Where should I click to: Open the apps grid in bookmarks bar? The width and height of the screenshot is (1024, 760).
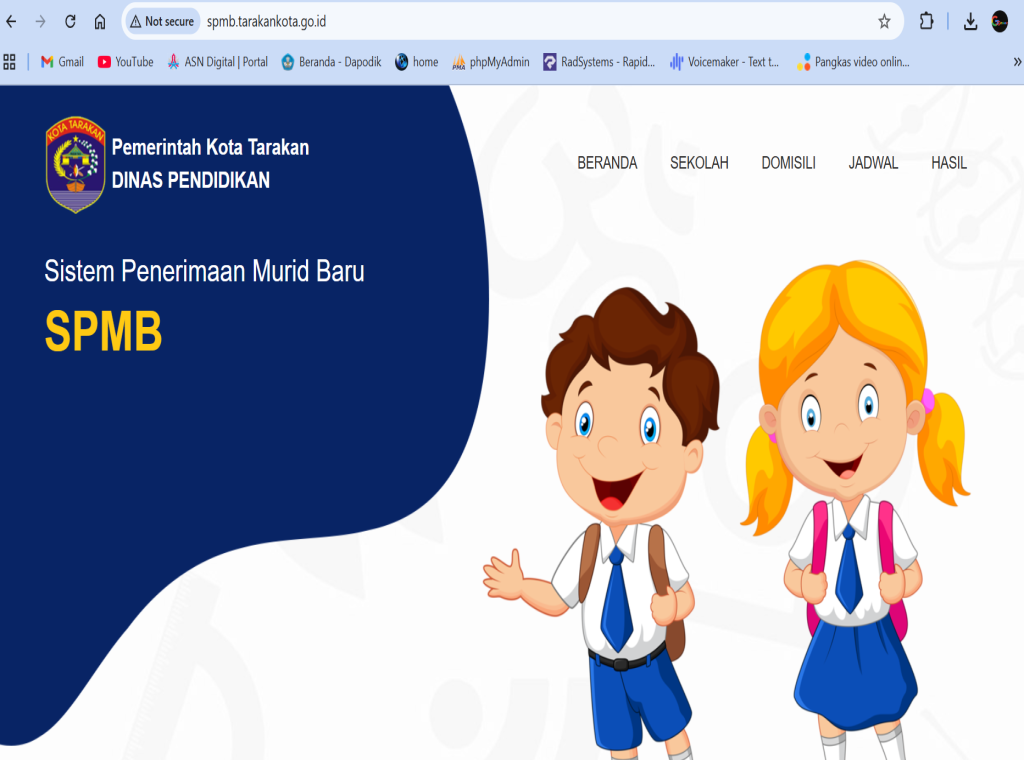10,62
